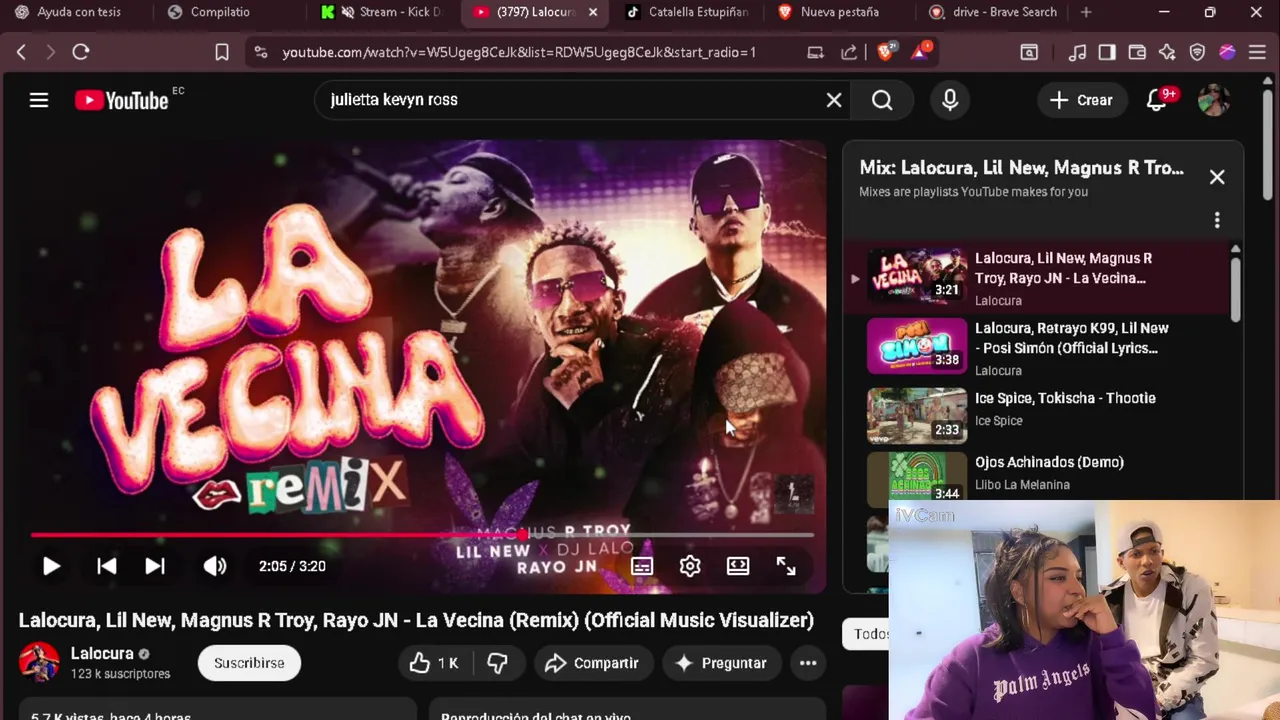Click the Todos filter chip
This screenshot has width=1280, height=720.
click(868, 634)
